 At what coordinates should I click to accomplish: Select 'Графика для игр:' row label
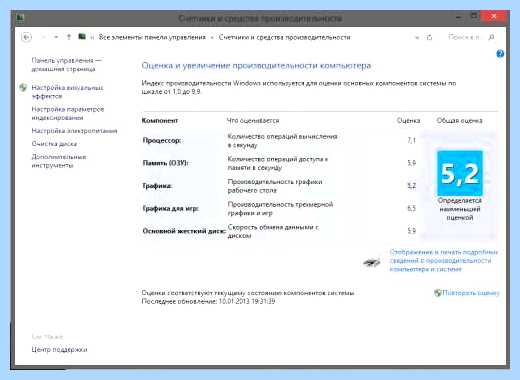tap(170, 208)
